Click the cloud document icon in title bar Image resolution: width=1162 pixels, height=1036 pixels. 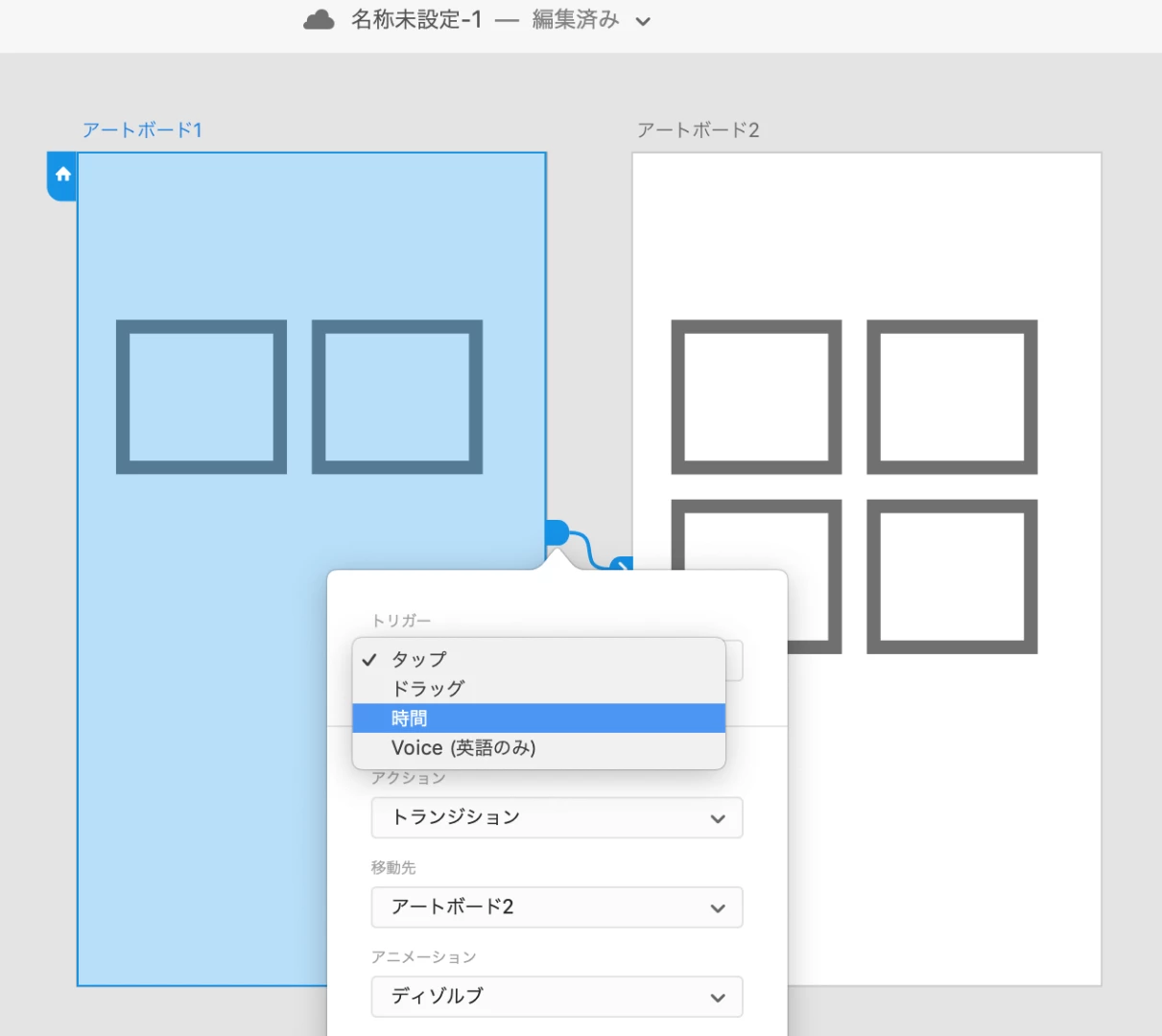point(319,20)
